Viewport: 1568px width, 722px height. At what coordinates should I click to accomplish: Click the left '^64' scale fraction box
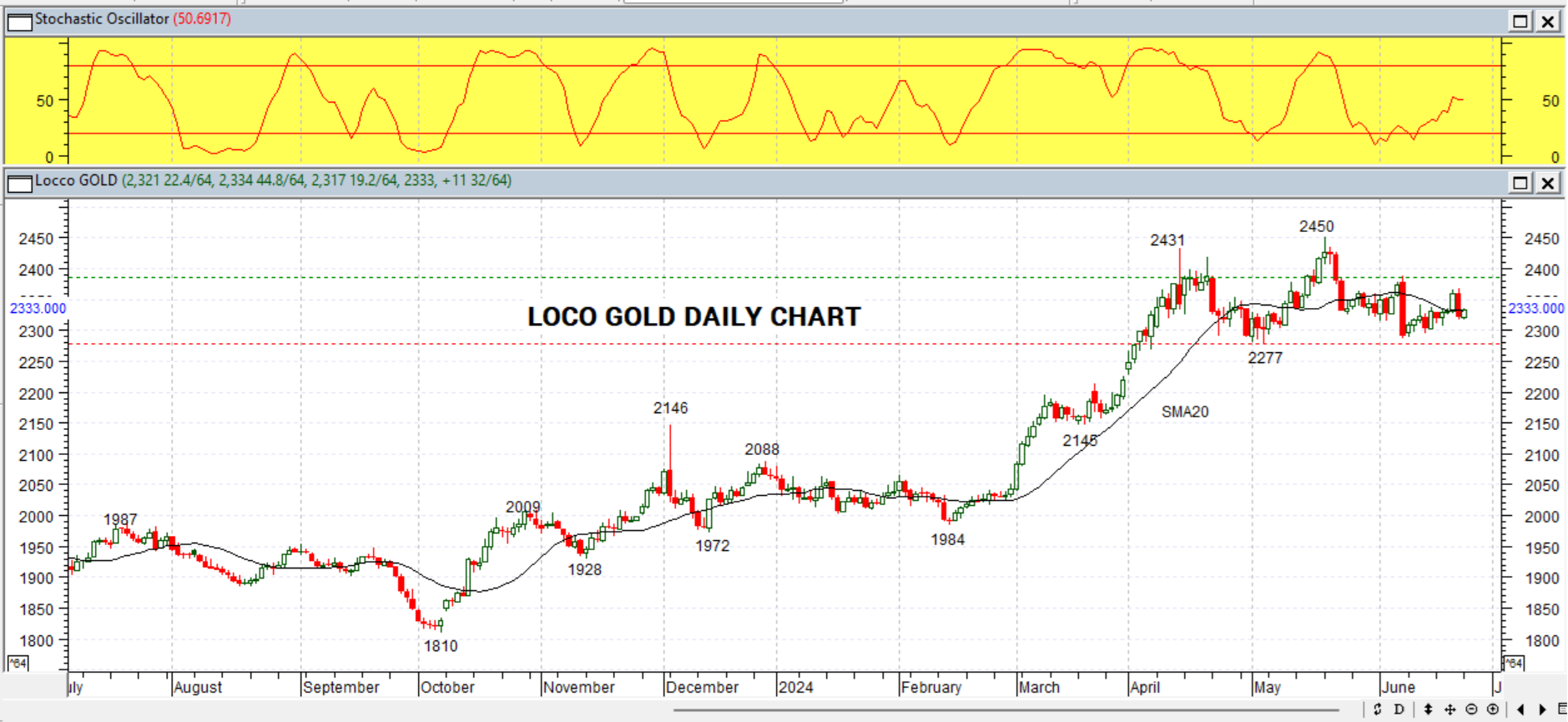point(18,664)
